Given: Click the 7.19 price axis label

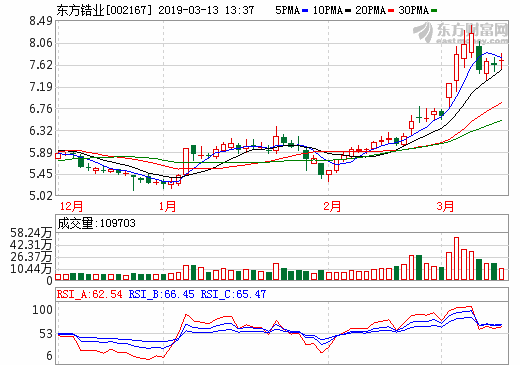Looking at the screenshot, I should (x=41, y=87).
